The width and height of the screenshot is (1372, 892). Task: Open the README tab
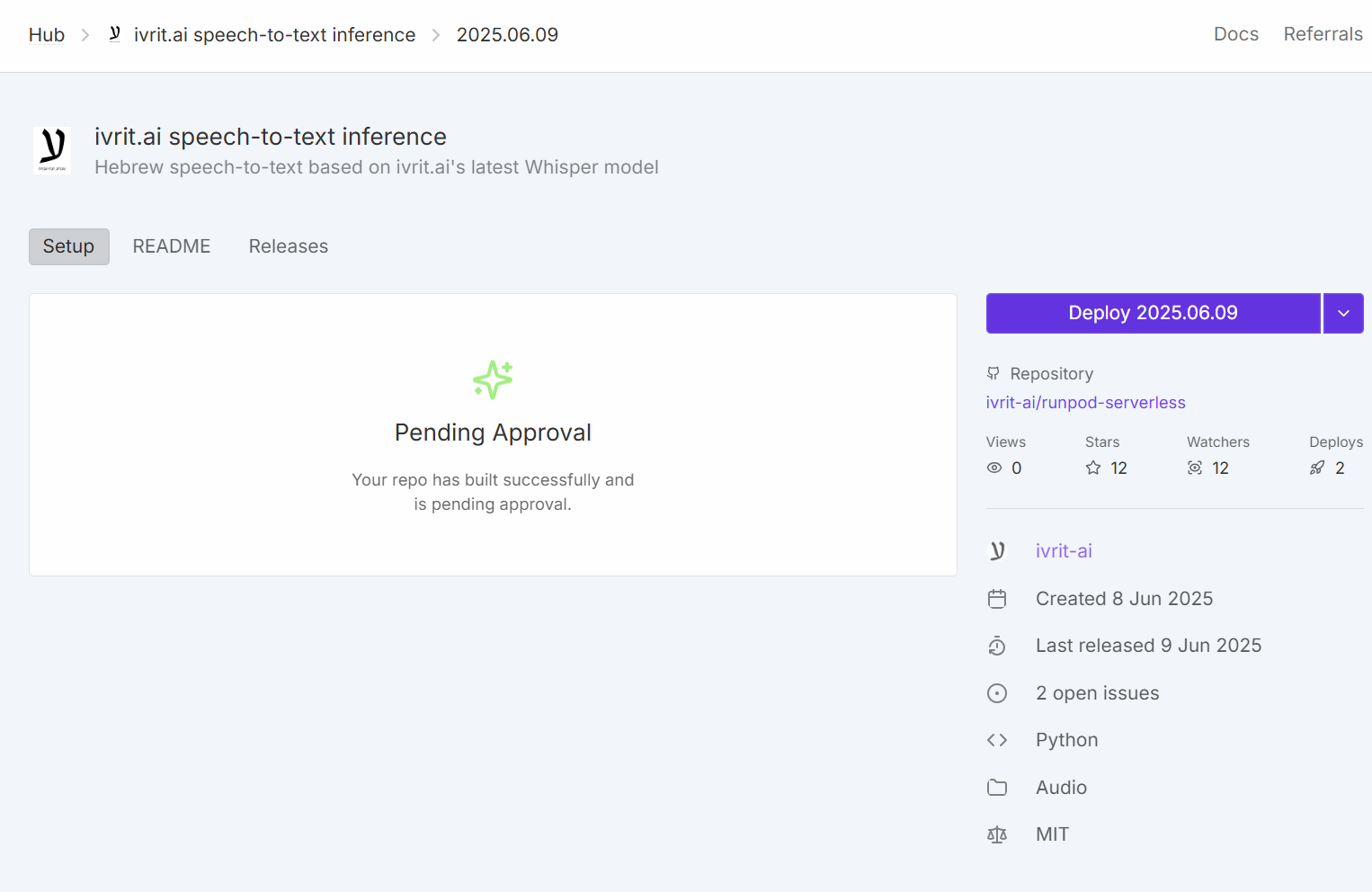pos(172,246)
